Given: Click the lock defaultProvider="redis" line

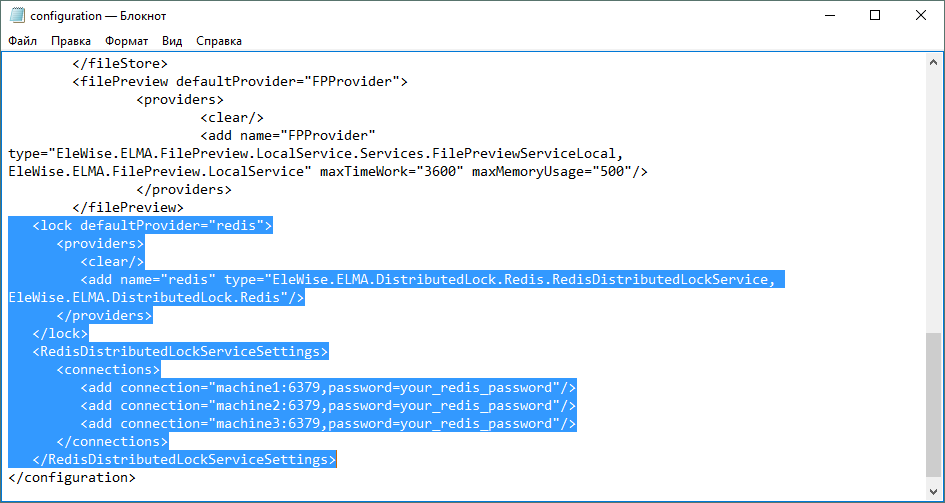Looking at the screenshot, I should [152, 226].
